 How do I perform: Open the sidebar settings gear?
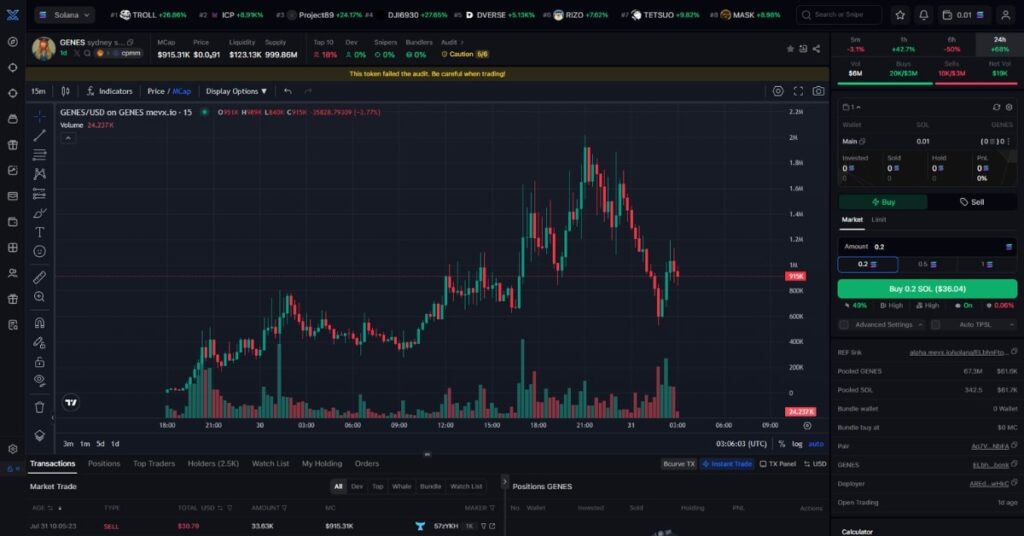[12, 449]
